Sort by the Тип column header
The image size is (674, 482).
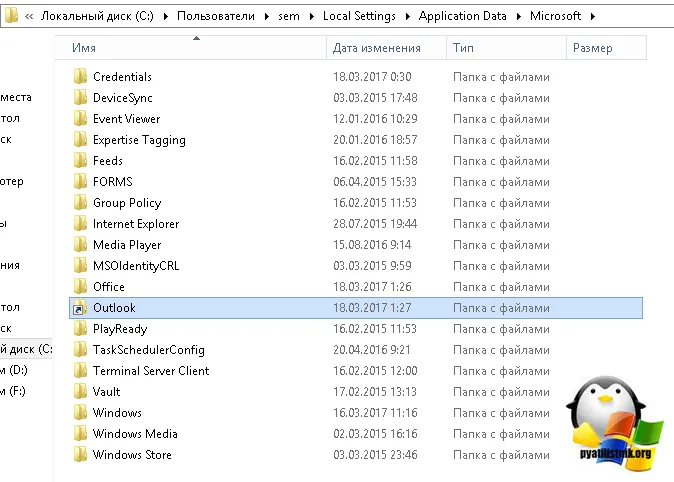[x=506, y=48]
